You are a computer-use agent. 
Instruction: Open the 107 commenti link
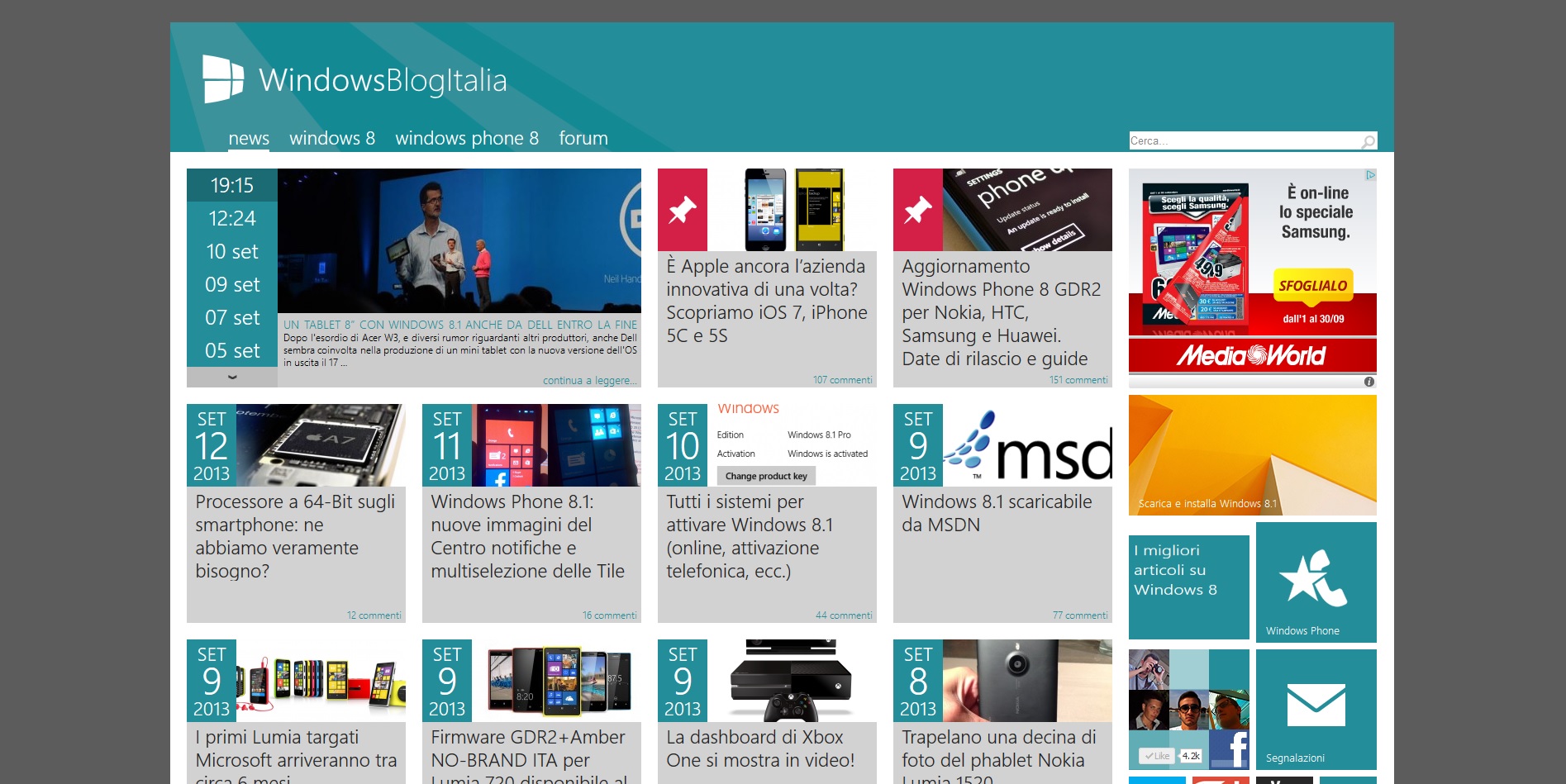842,380
